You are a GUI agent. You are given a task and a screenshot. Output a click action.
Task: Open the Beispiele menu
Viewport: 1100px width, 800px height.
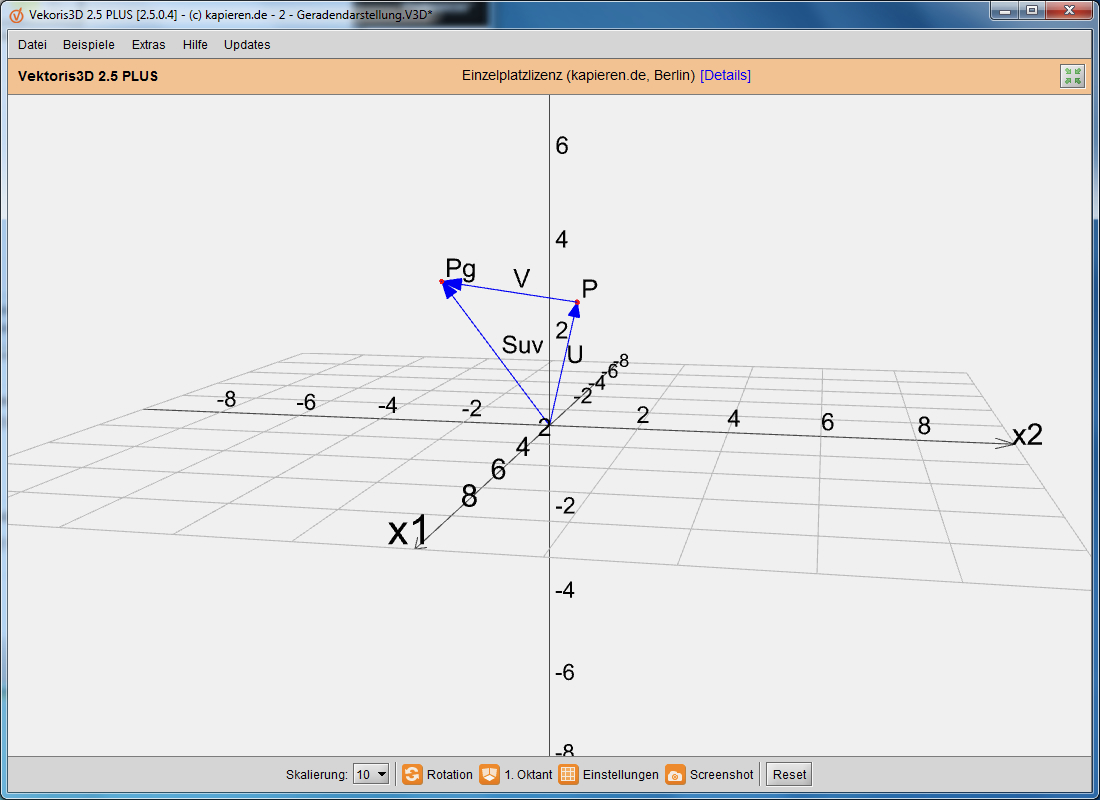(88, 44)
